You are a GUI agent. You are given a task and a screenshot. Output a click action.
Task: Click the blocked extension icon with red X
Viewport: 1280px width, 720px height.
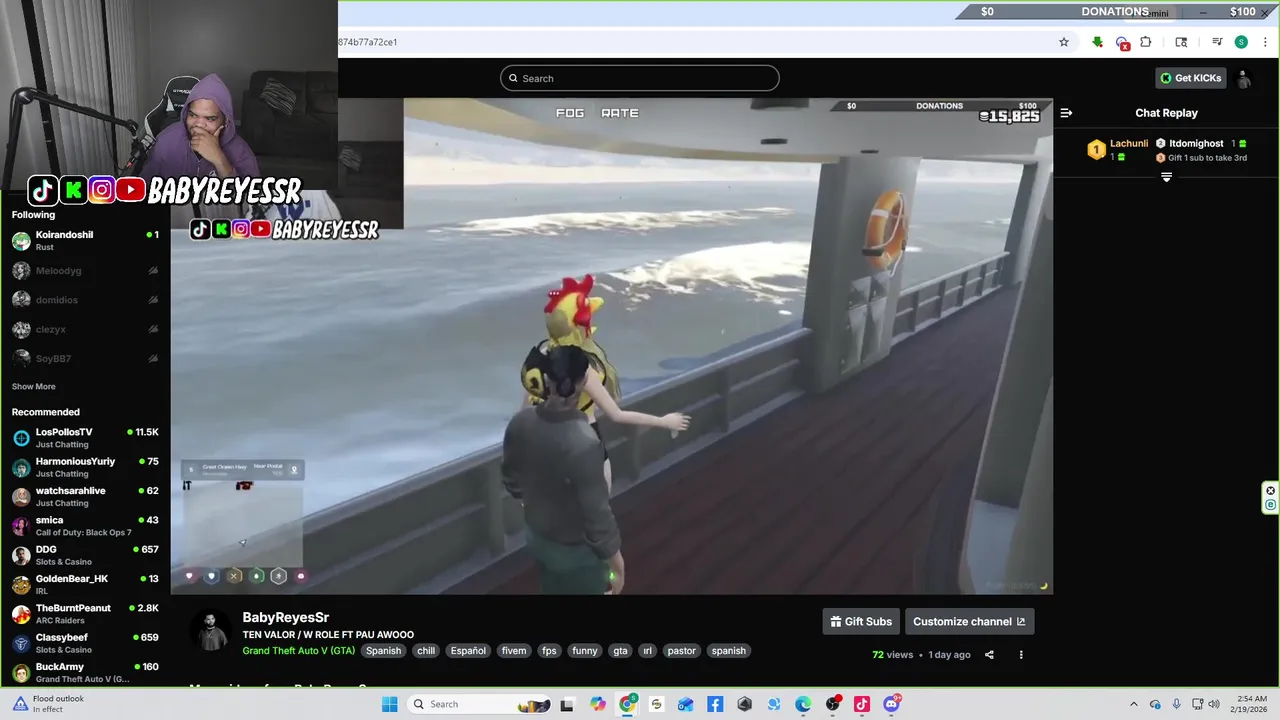[1122, 42]
